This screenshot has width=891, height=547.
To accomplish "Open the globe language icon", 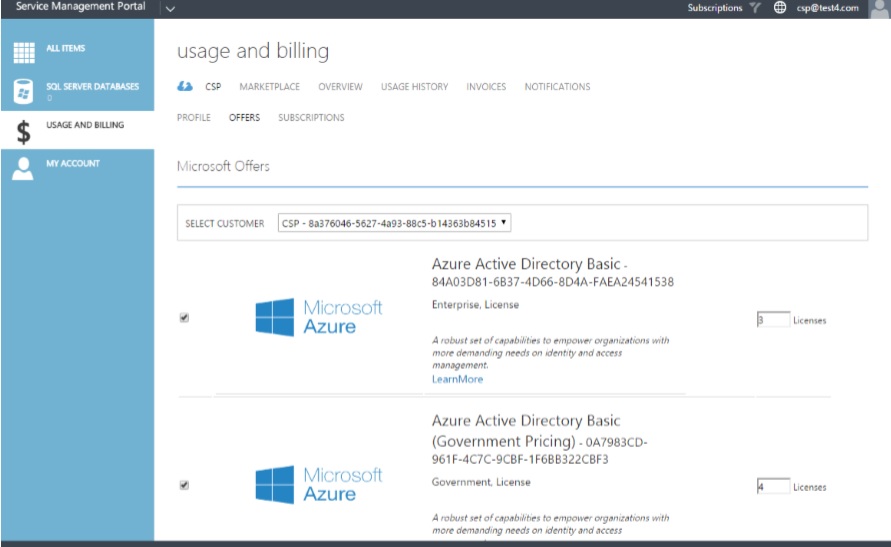I will (x=780, y=7).
